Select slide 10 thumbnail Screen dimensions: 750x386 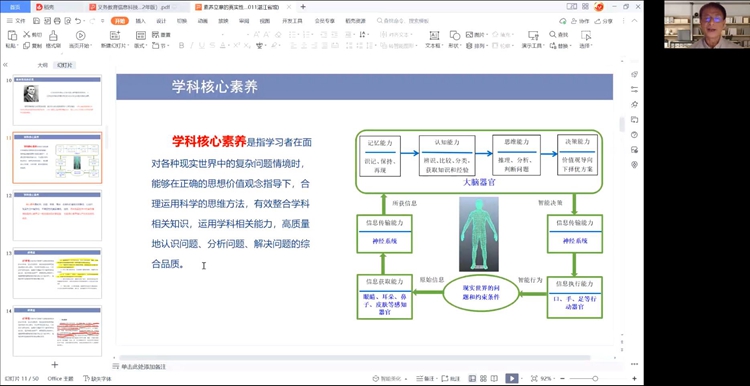[57, 100]
